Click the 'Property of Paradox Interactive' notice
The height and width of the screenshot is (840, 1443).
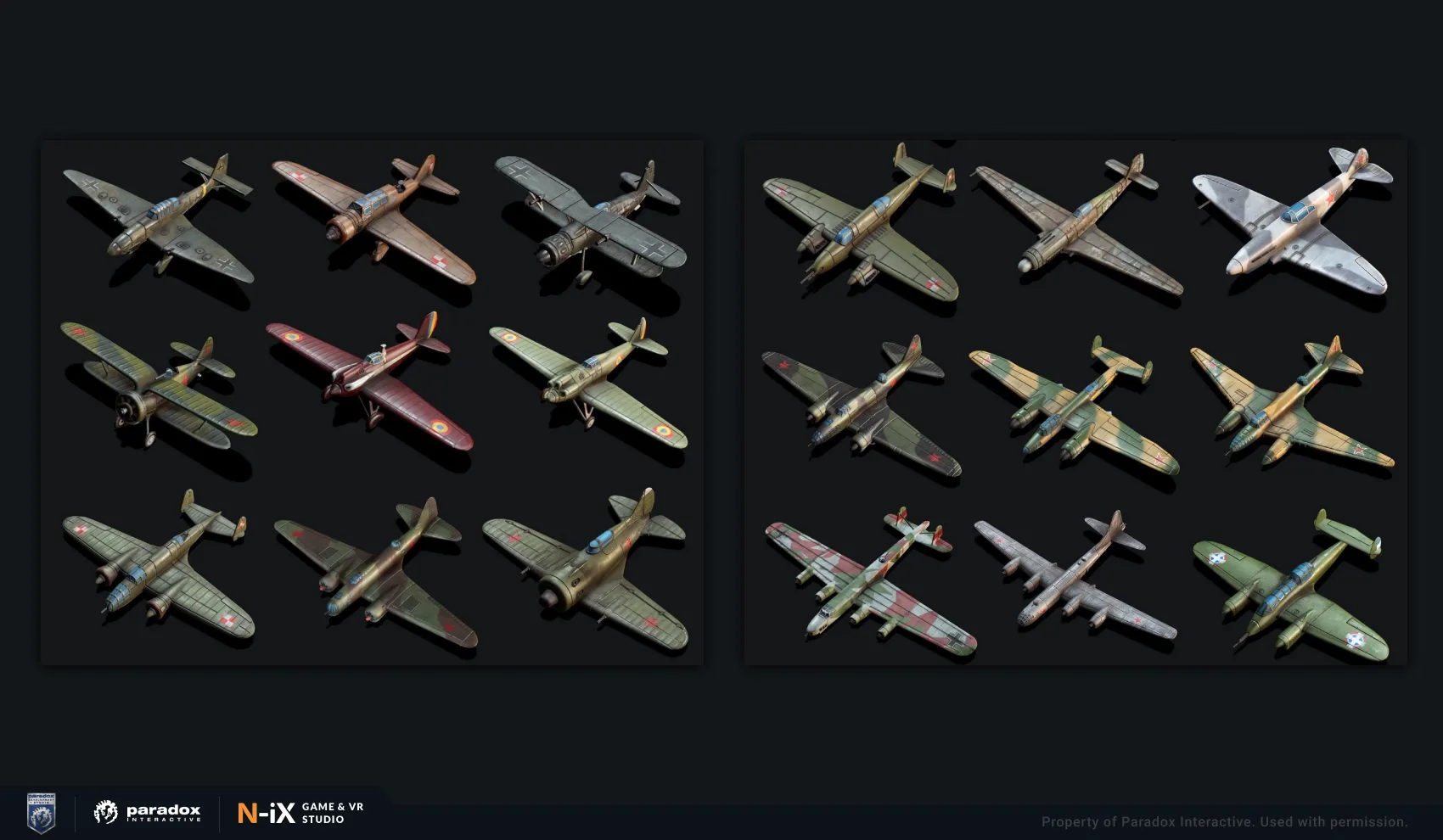point(1224,821)
